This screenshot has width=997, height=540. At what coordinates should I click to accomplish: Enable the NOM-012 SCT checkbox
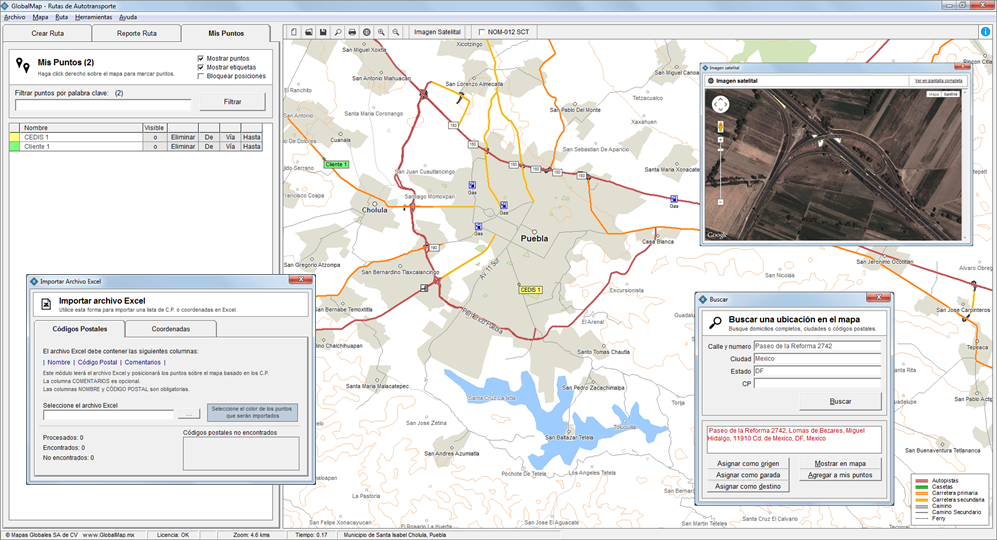[x=481, y=32]
